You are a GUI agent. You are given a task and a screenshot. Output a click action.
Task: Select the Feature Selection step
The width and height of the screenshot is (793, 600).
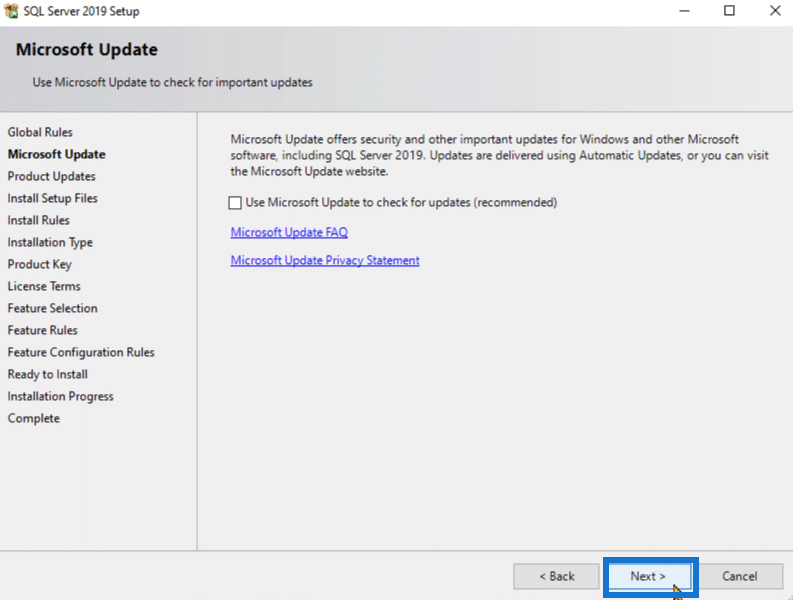click(x=53, y=308)
